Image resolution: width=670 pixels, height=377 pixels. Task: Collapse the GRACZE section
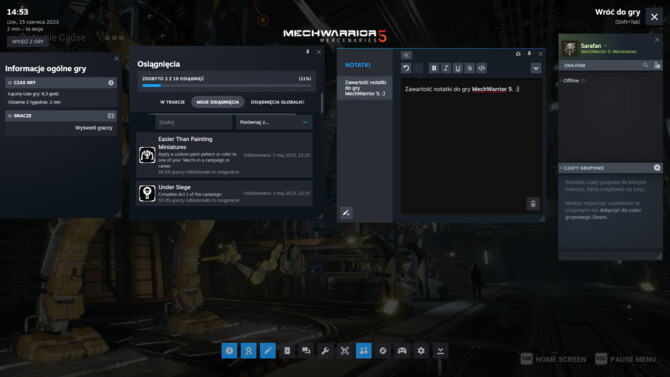point(9,116)
